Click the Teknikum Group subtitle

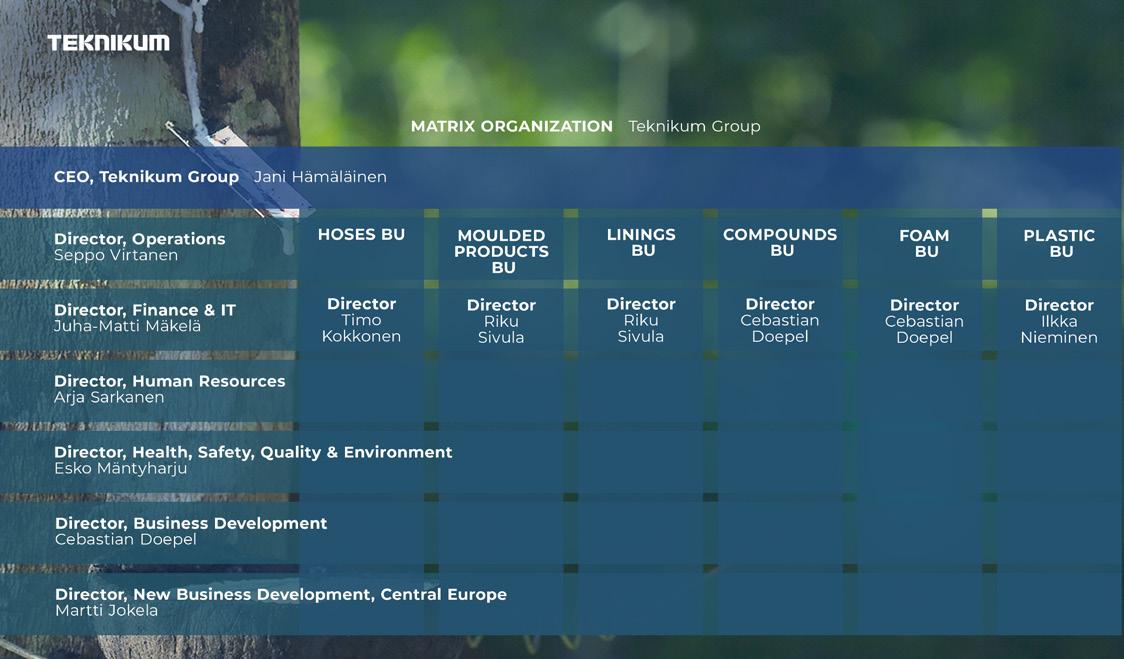(694, 126)
